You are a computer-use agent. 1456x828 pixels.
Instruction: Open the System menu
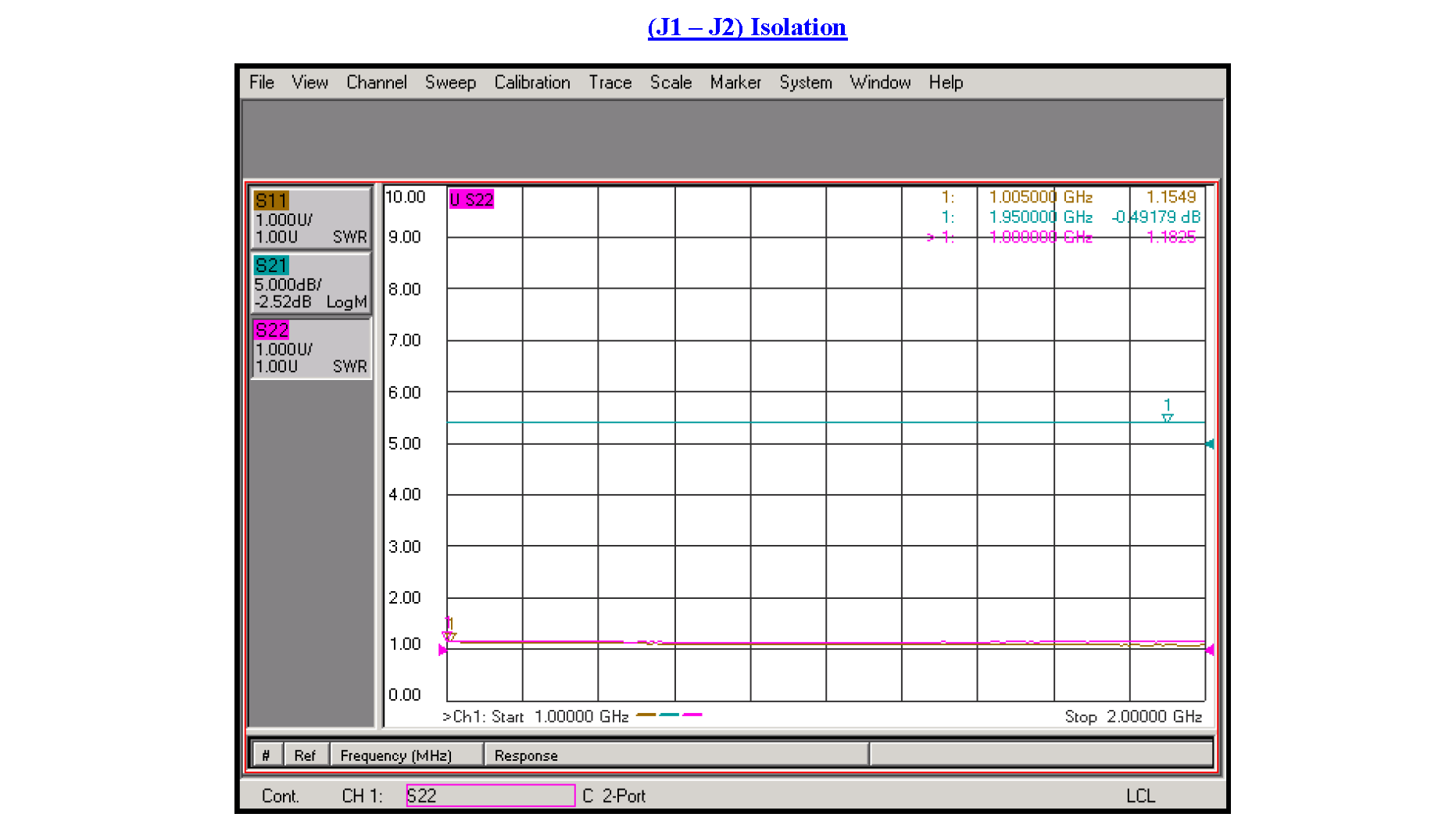point(805,82)
